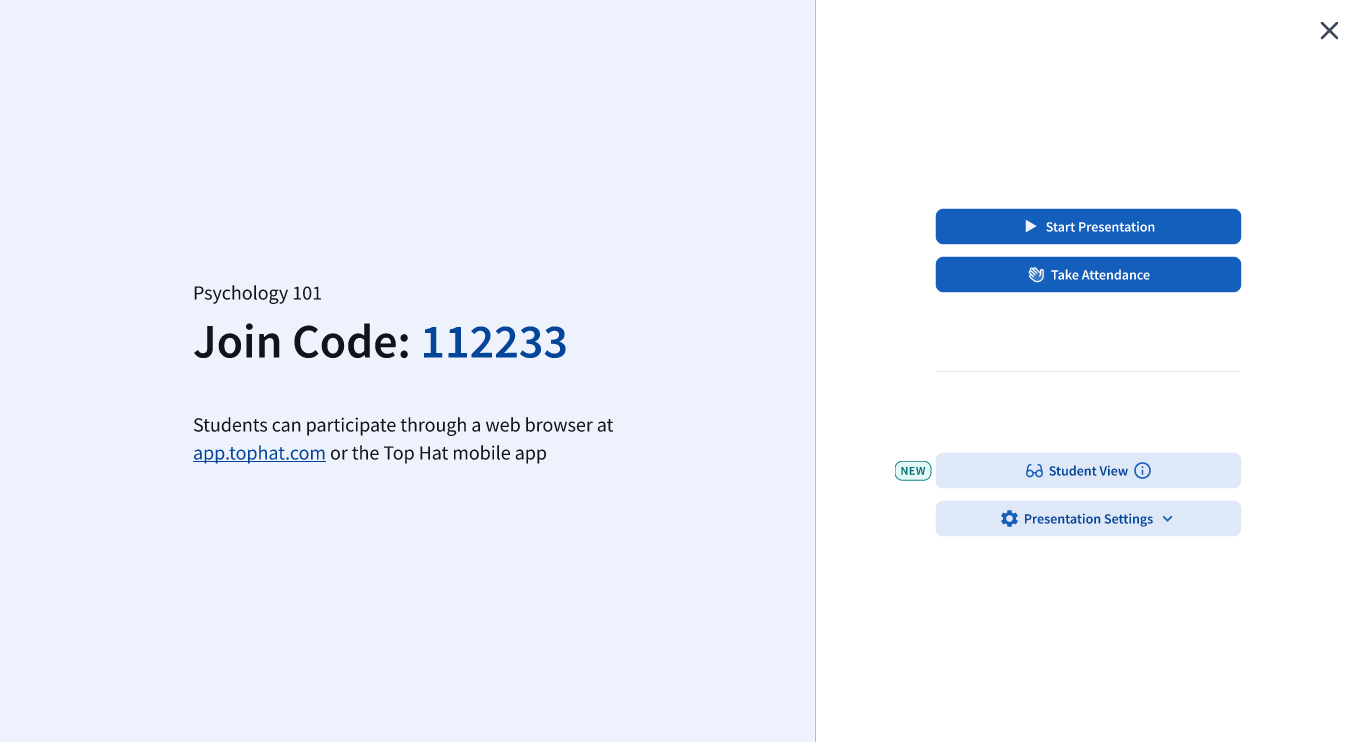This screenshot has height=742, width=1357.
Task: Click the play triangle icon
Action: tap(1031, 227)
